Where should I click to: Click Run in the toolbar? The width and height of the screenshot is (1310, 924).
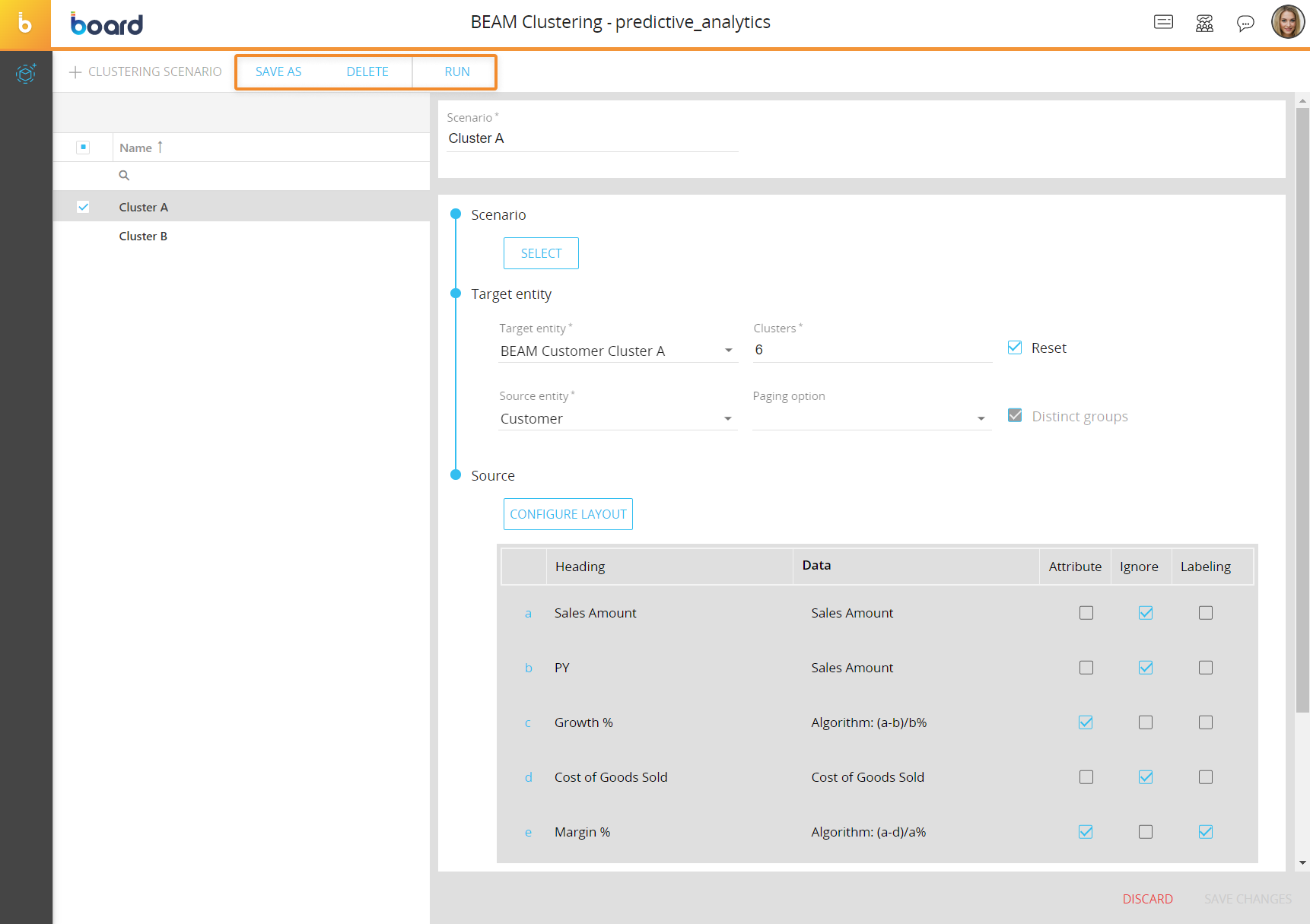[x=456, y=72]
